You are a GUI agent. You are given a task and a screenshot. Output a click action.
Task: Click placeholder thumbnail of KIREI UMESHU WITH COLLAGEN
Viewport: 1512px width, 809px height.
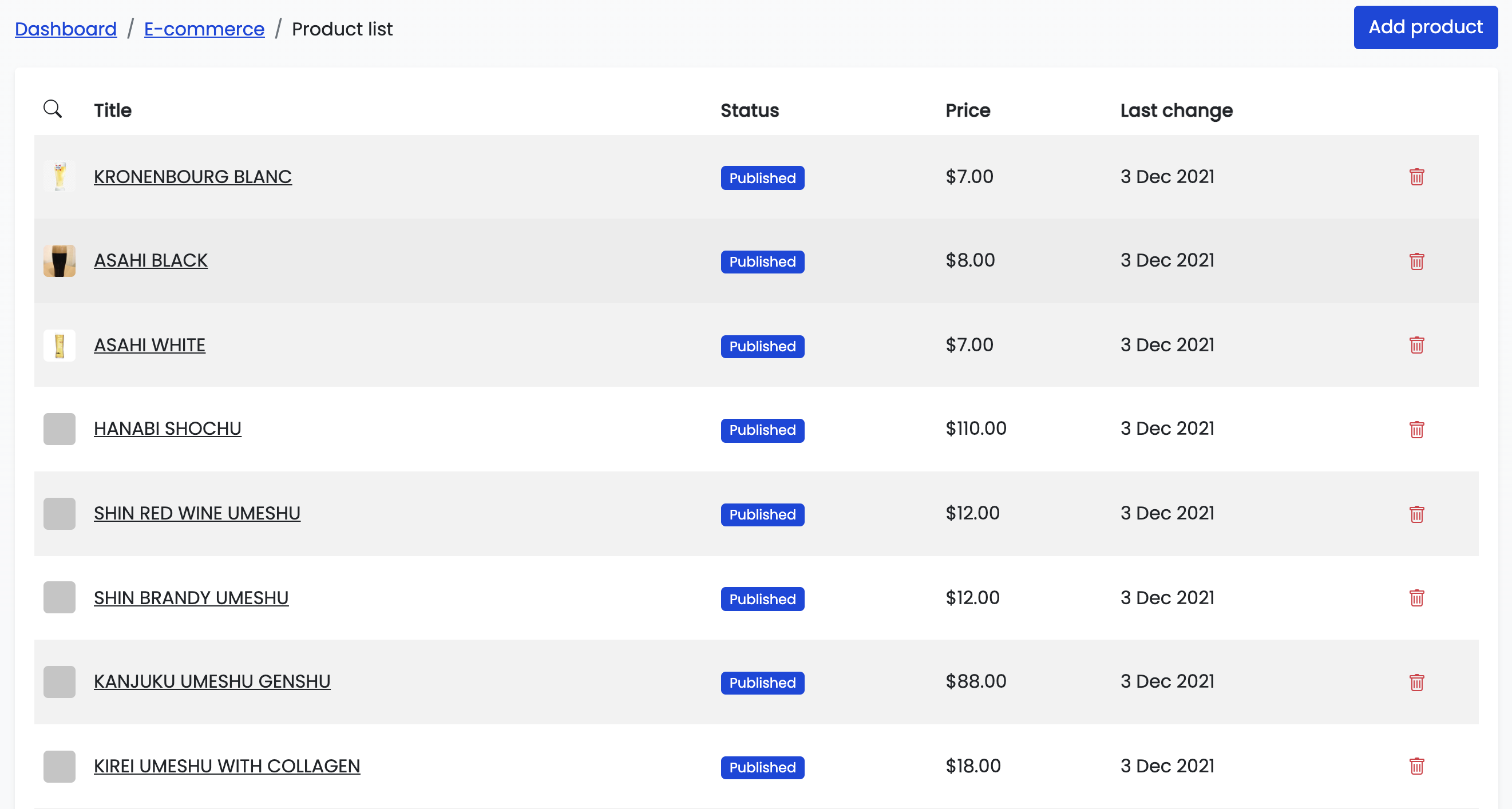pyautogui.click(x=60, y=766)
